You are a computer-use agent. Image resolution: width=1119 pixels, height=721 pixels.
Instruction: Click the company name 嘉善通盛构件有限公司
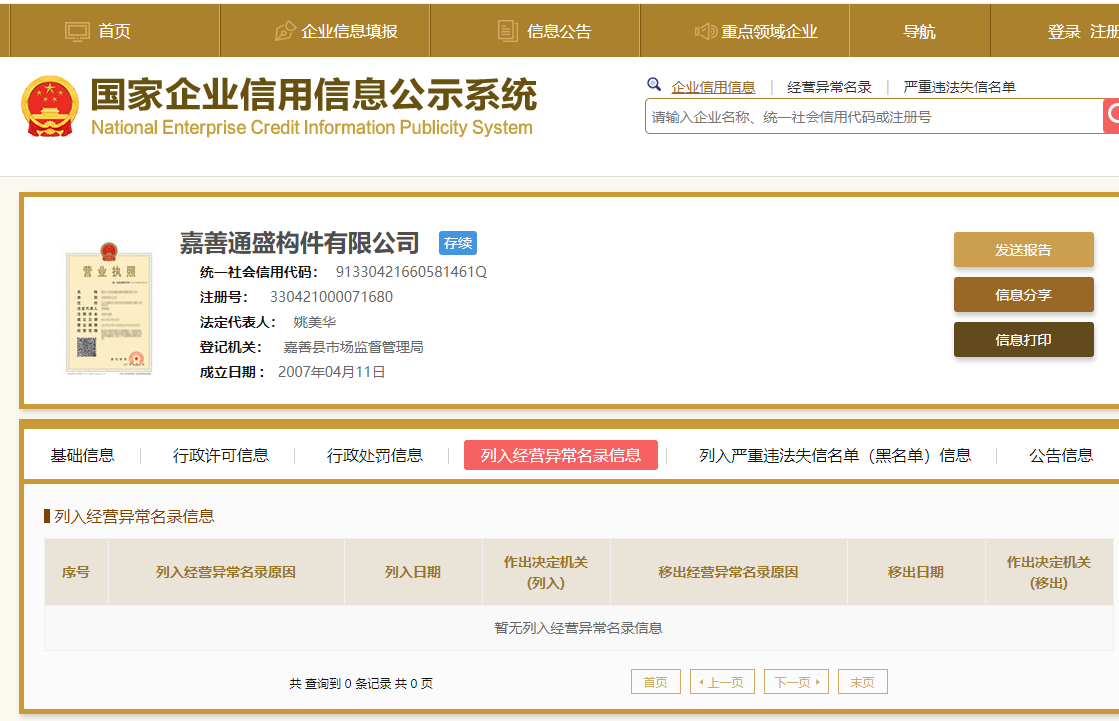[299, 243]
